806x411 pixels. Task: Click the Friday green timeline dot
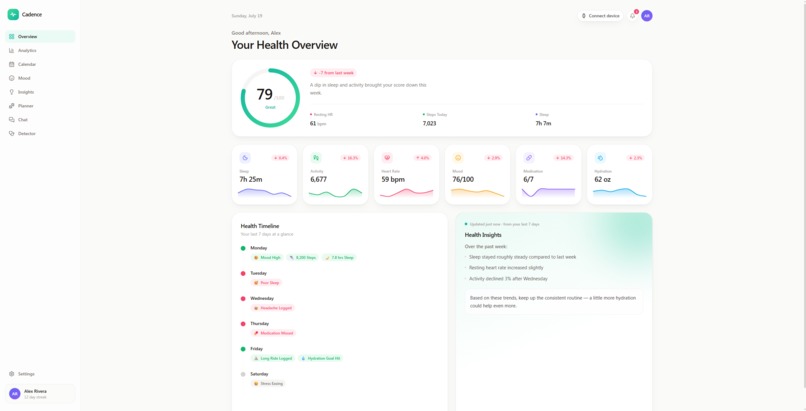(243, 349)
